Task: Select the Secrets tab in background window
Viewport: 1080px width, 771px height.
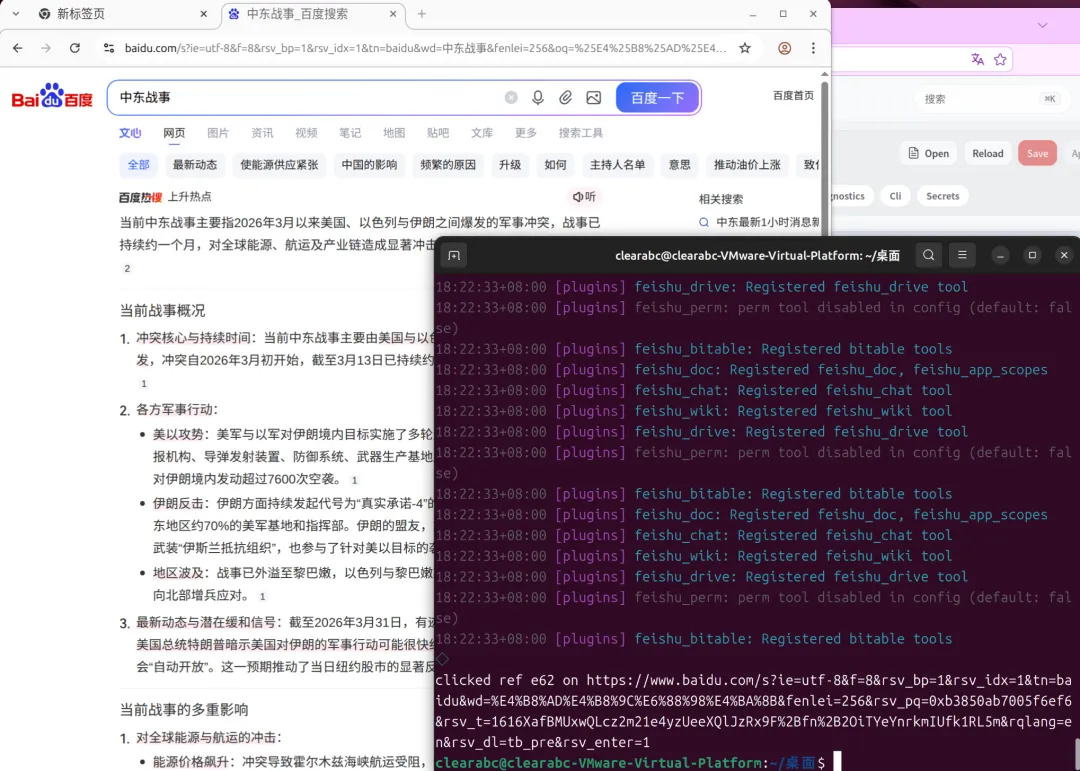Action: pyautogui.click(x=942, y=196)
